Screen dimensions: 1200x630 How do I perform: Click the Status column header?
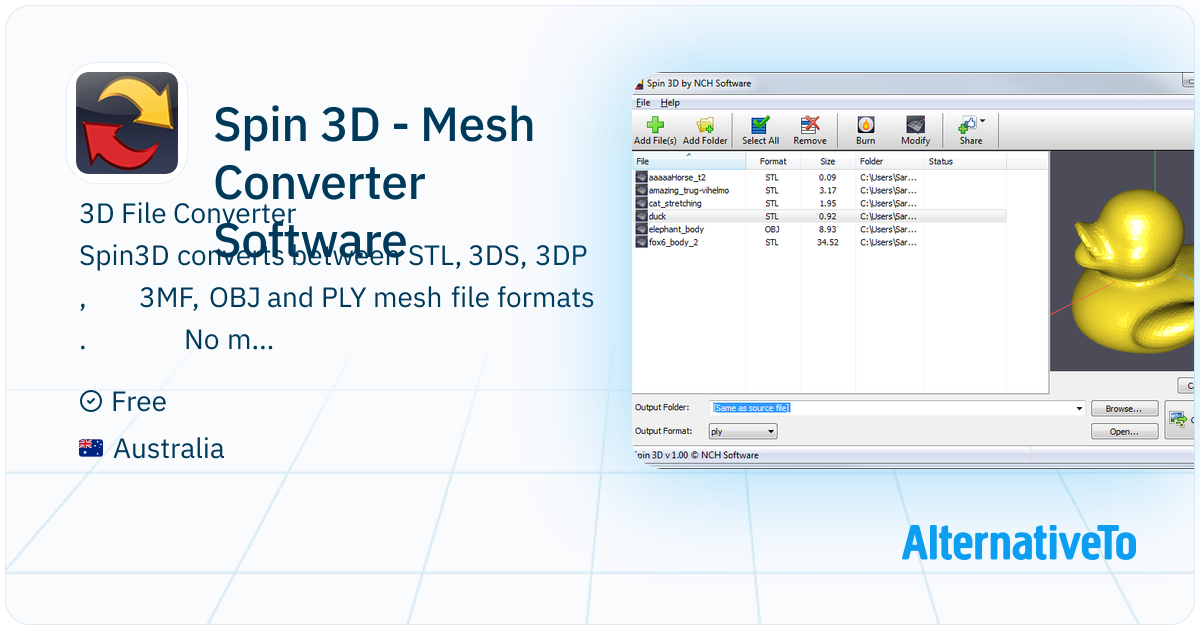click(965, 161)
